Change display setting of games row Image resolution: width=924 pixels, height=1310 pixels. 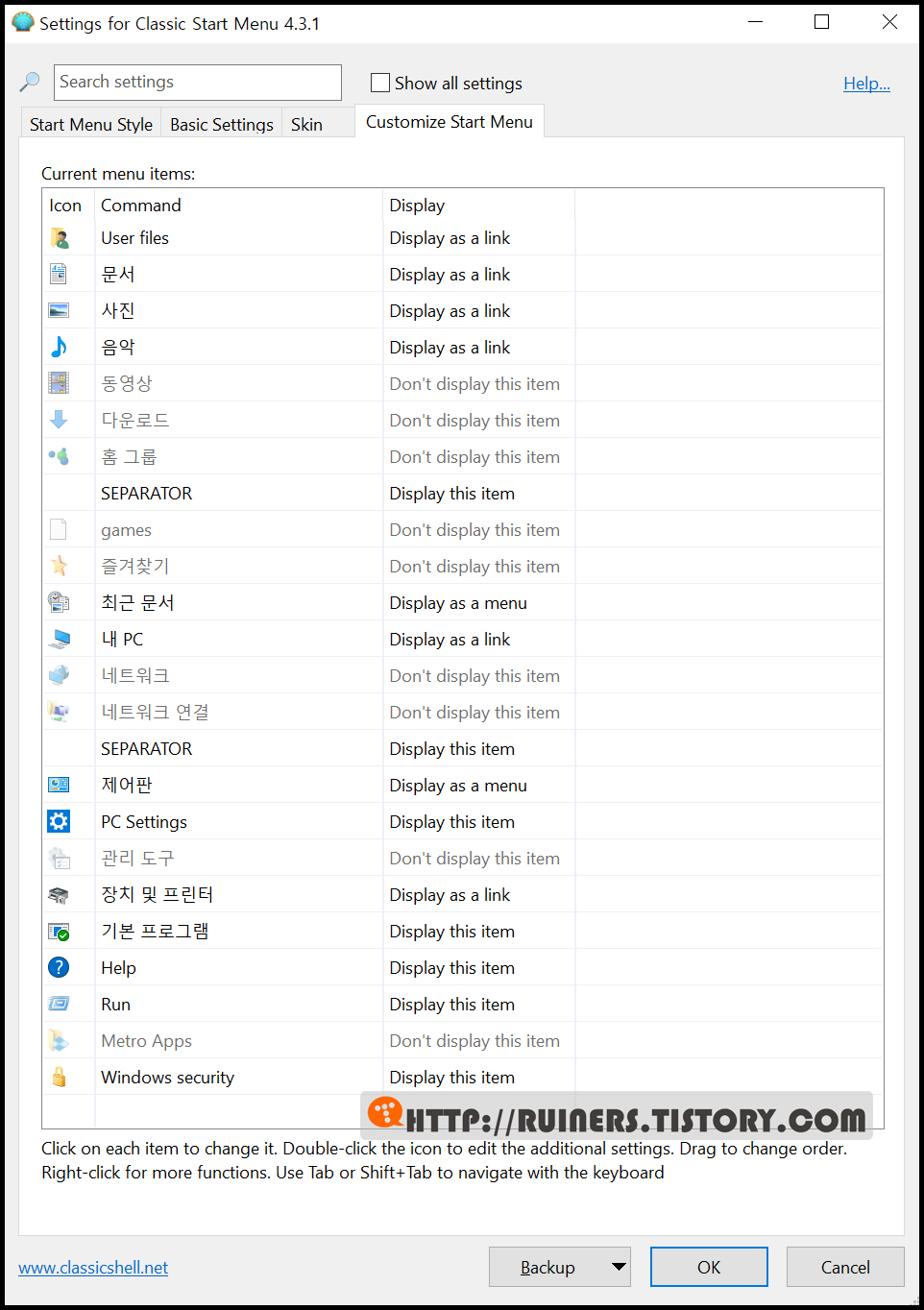tap(474, 530)
